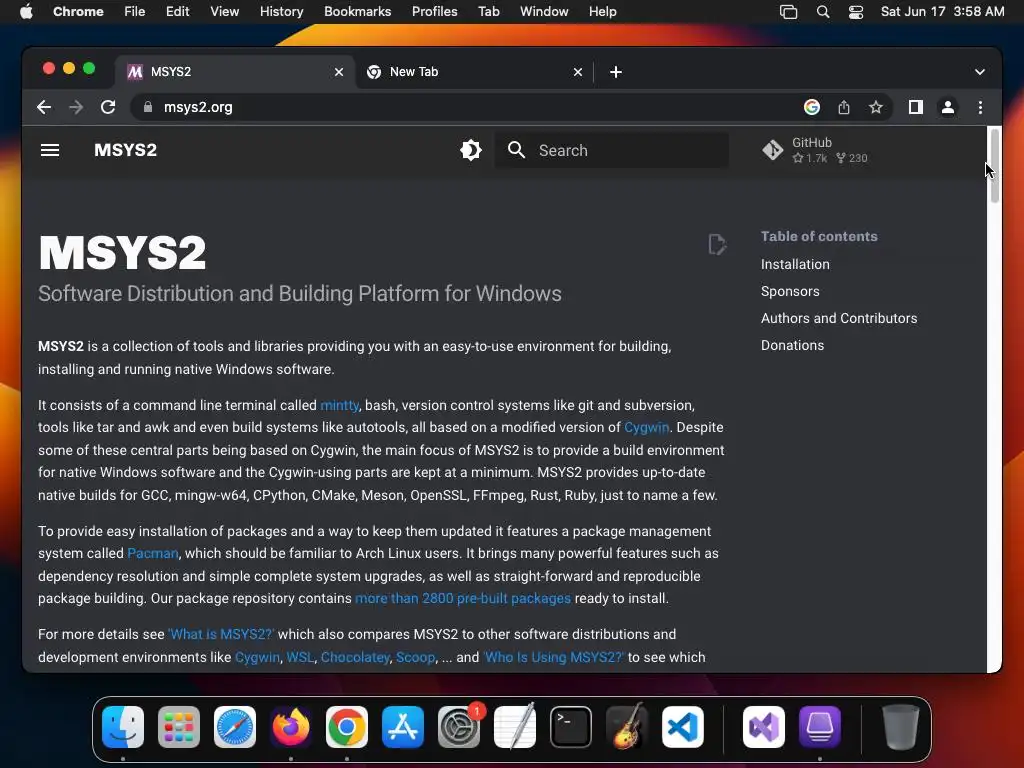
Task: Open the WSL link
Action: click(x=300, y=657)
